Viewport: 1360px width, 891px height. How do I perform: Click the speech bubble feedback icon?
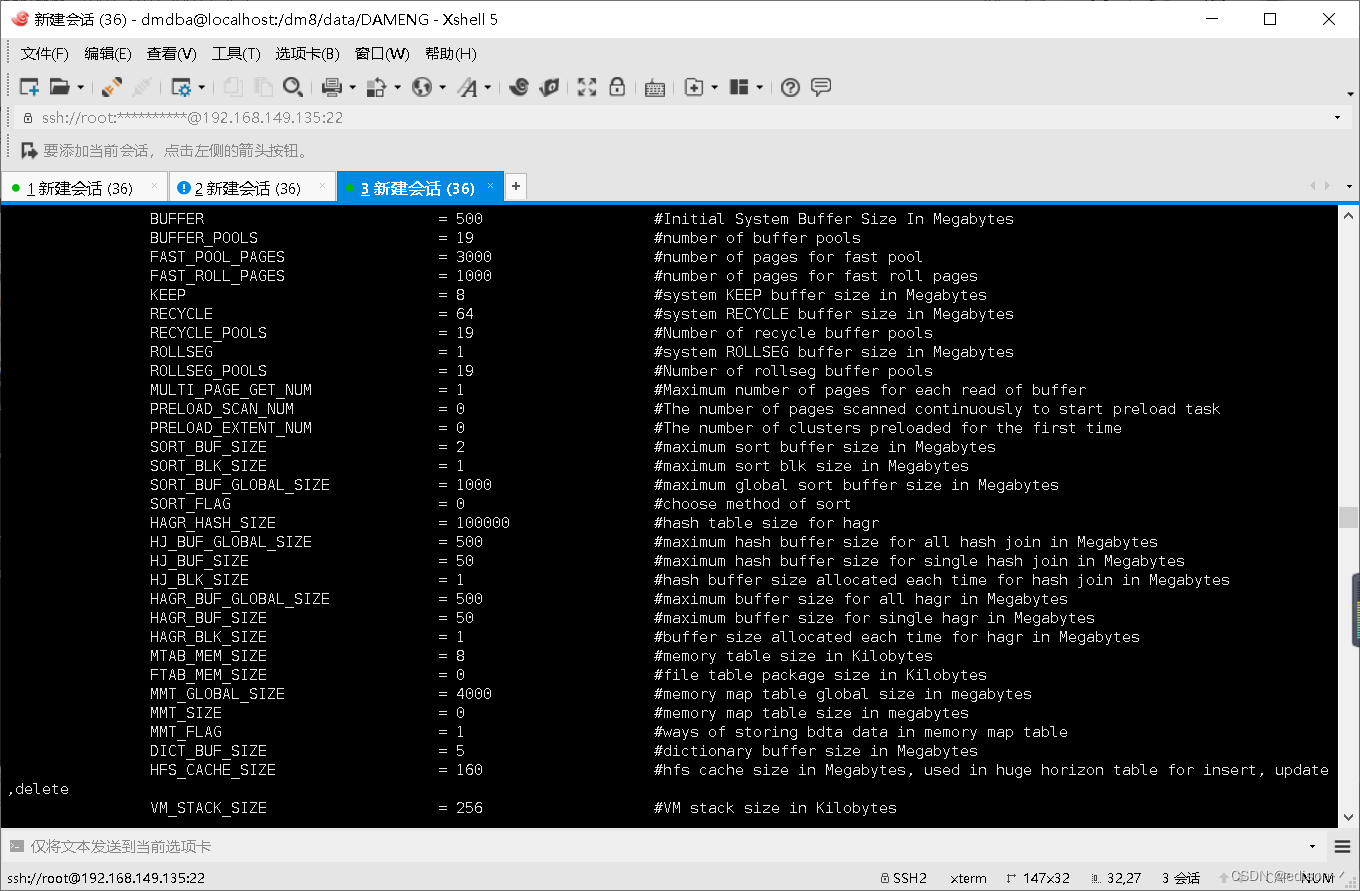coord(821,88)
